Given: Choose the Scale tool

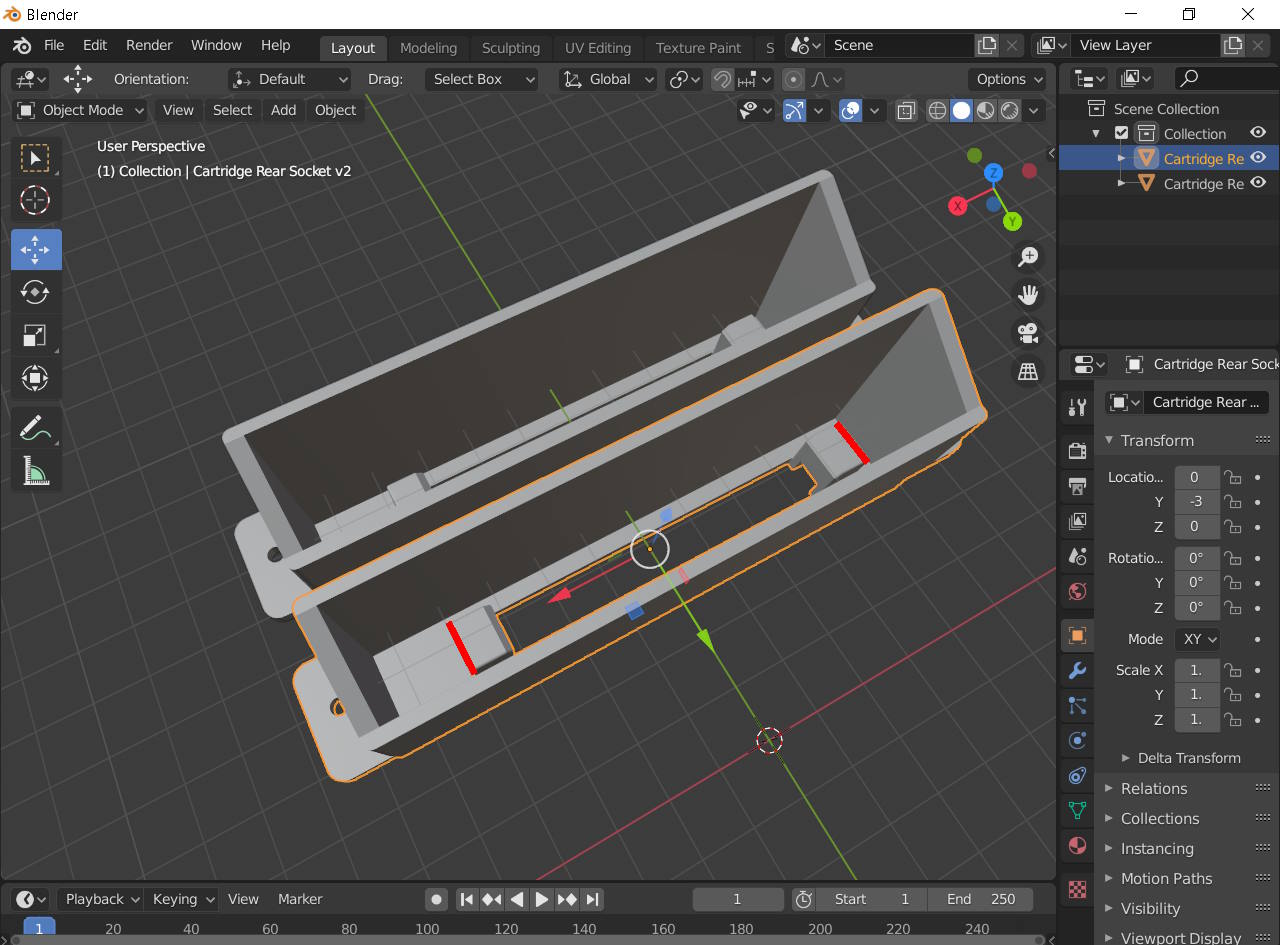Looking at the screenshot, I should [x=36, y=335].
